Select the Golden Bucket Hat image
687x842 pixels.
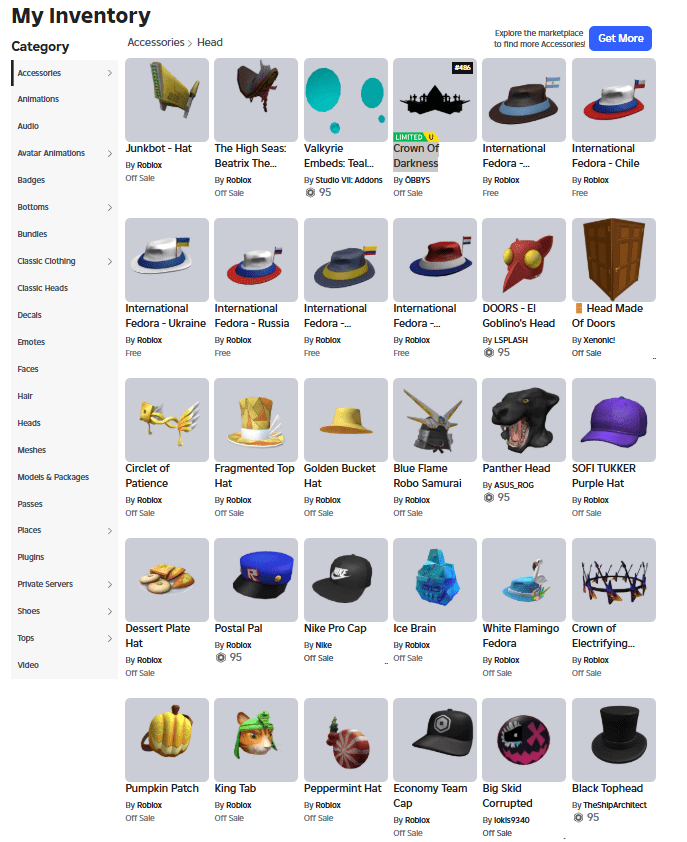[x=345, y=419]
